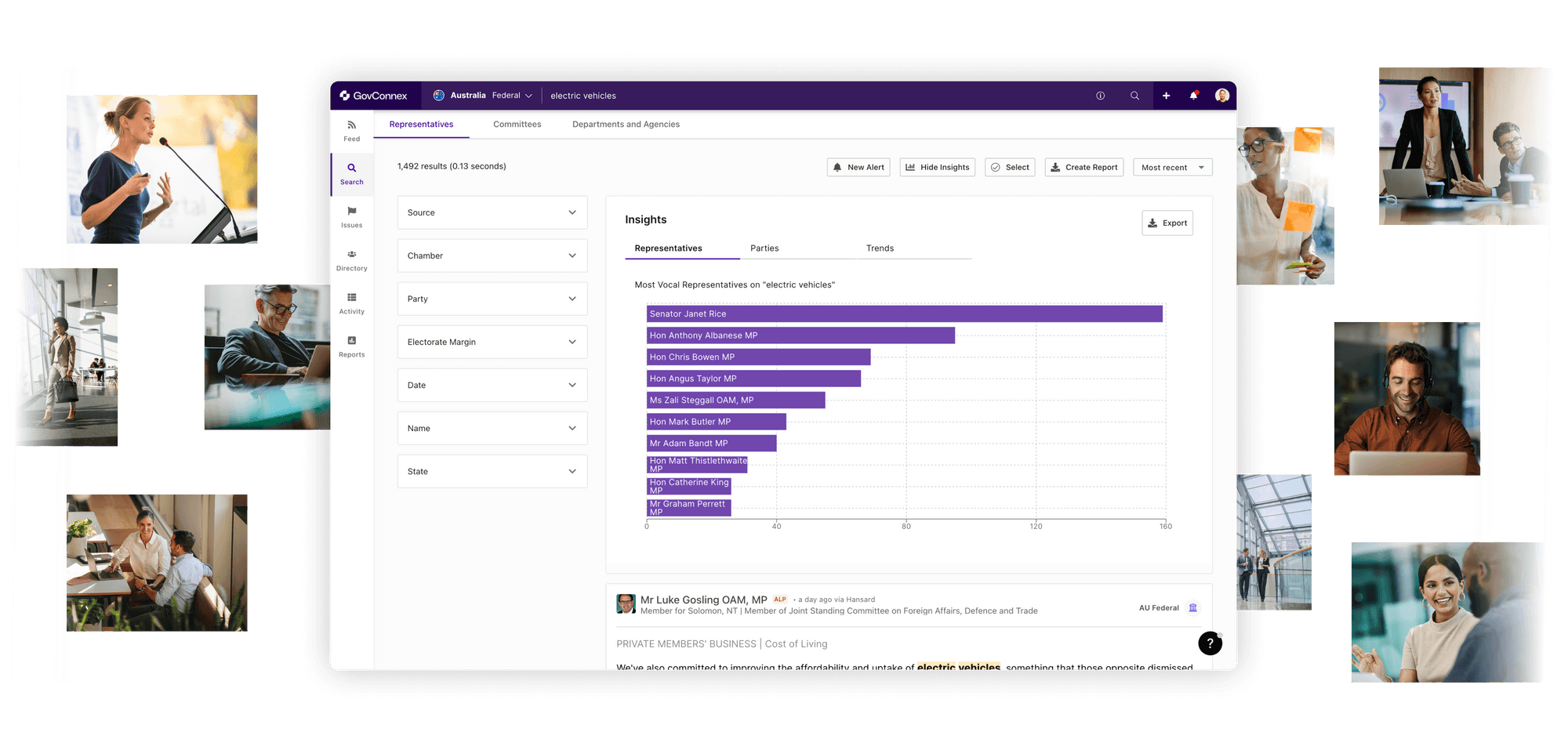1568x750 pixels.
Task: Select the Search icon in sidebar
Action: click(351, 173)
